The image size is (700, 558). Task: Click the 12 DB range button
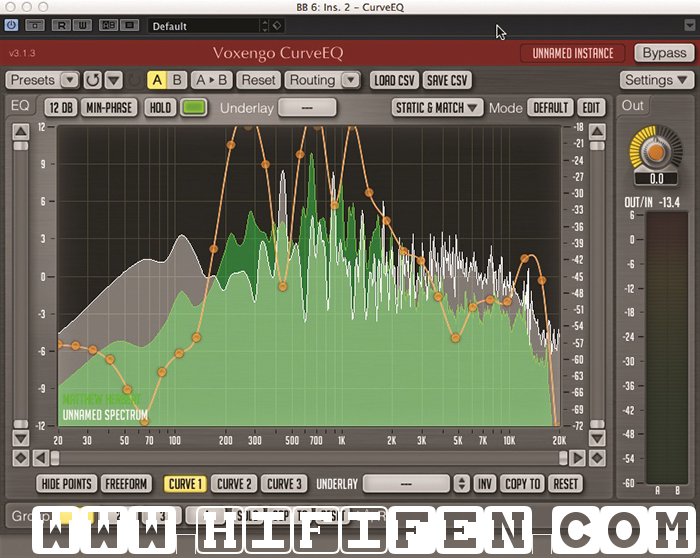click(x=61, y=108)
